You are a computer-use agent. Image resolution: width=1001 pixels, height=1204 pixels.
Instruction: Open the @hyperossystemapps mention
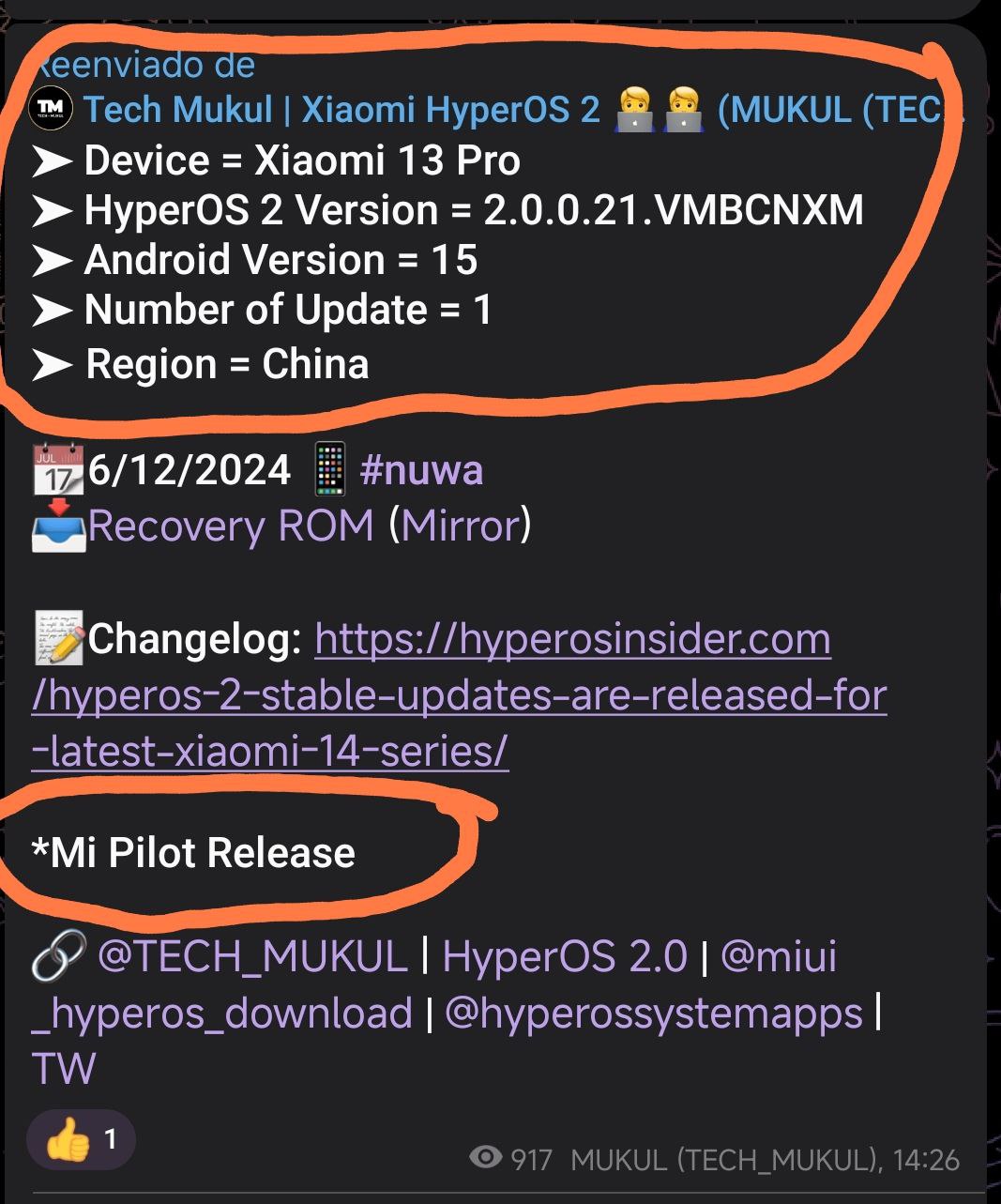653,1013
